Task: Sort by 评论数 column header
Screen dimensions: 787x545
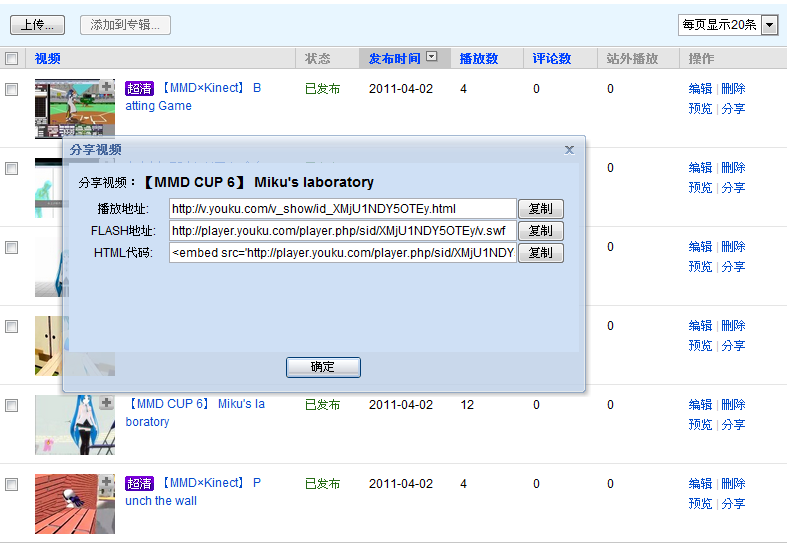Action: point(552,58)
